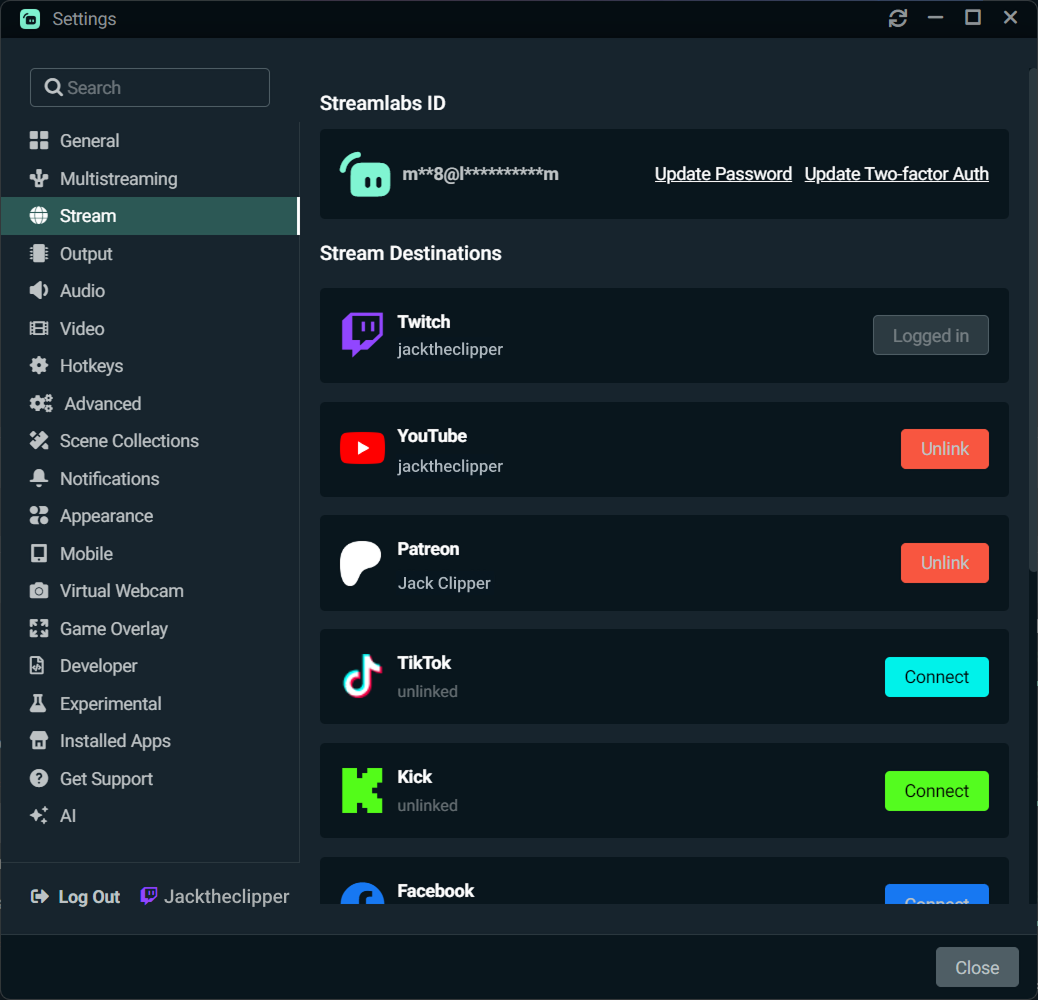Click Jack Clipper Patreon name
Screen dimensions: 1038x1000
click(x=444, y=583)
